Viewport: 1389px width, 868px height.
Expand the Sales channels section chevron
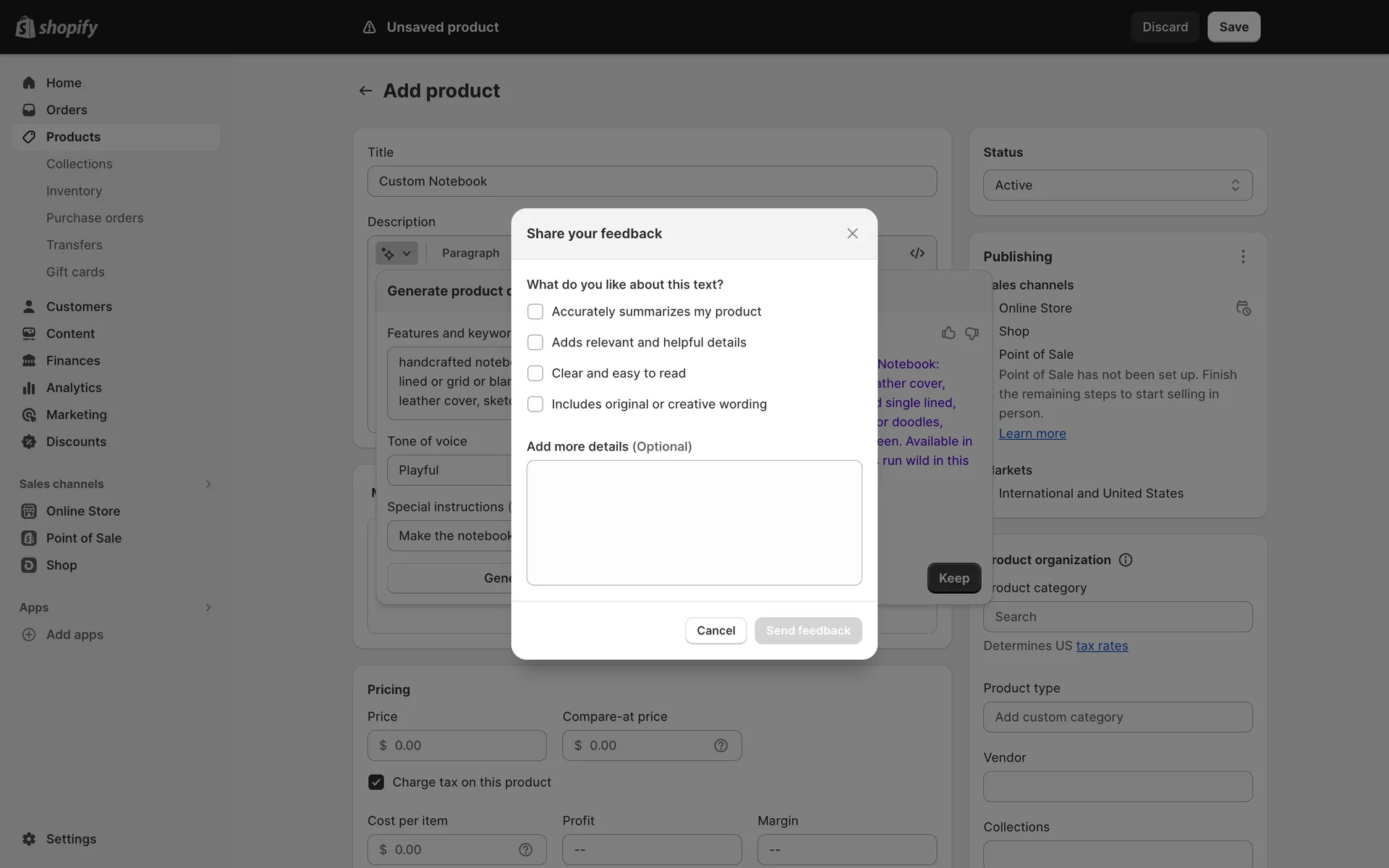(208, 484)
